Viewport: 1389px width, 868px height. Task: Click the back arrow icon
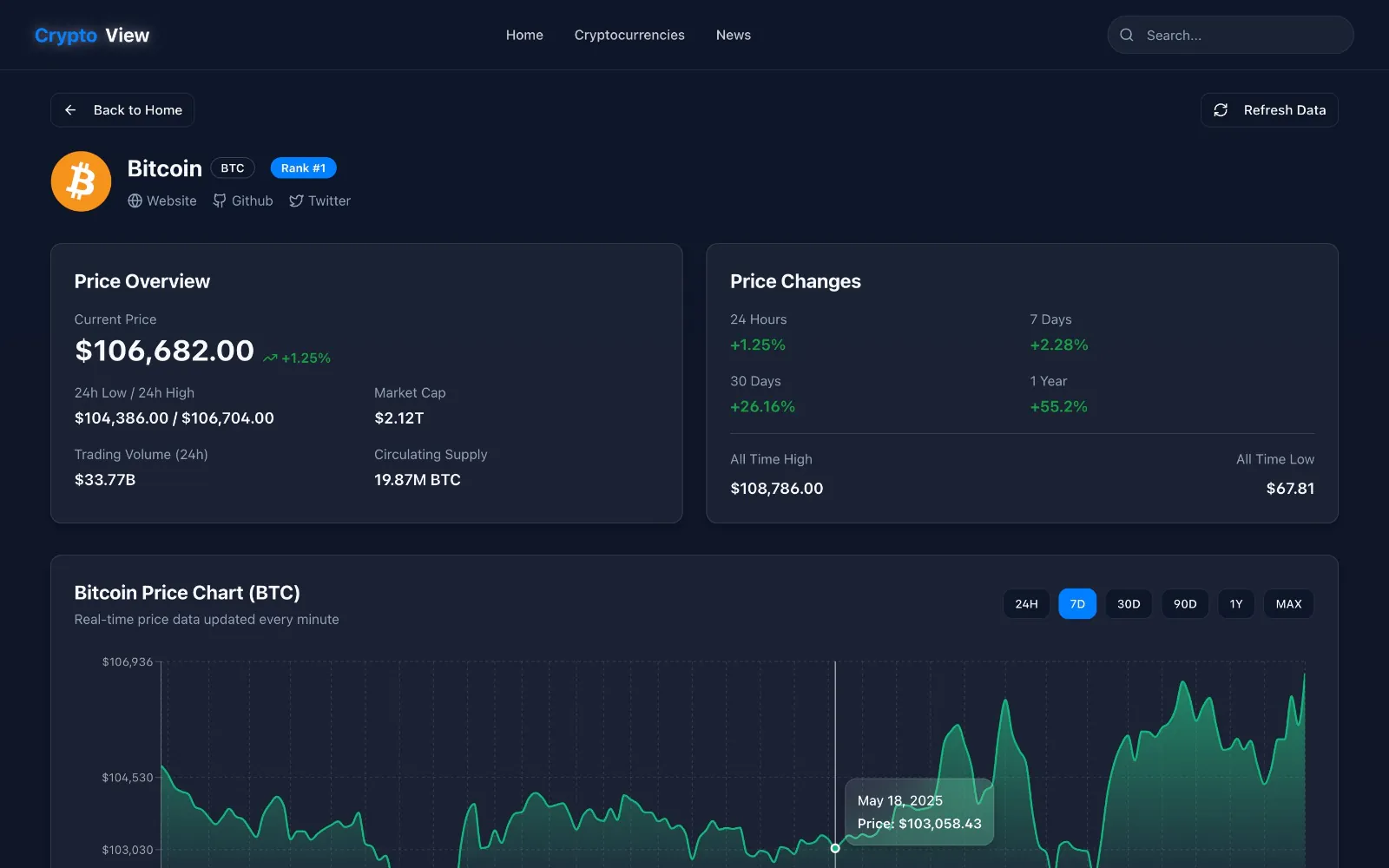[70, 110]
